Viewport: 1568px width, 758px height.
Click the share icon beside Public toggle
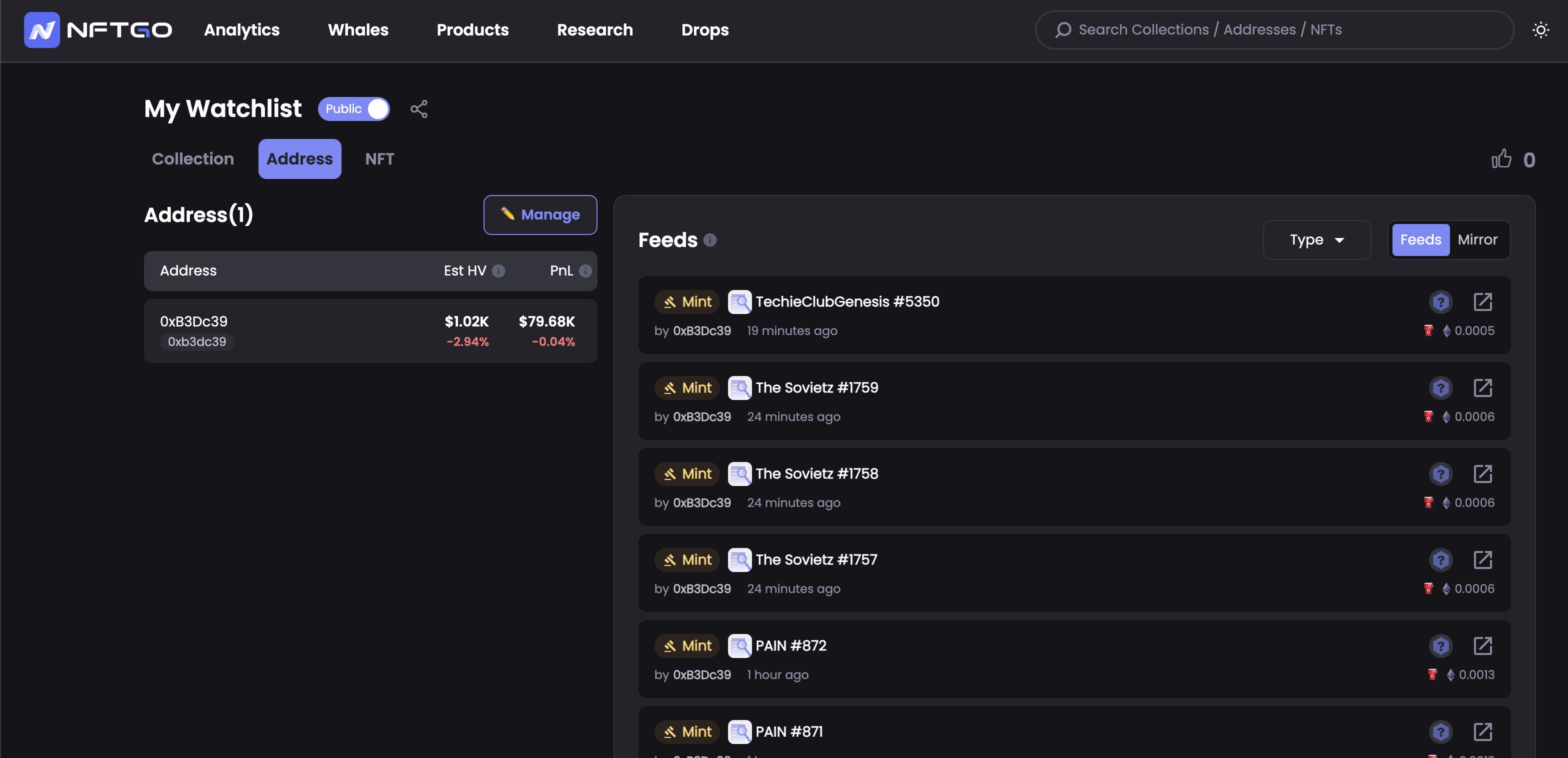[x=419, y=109]
